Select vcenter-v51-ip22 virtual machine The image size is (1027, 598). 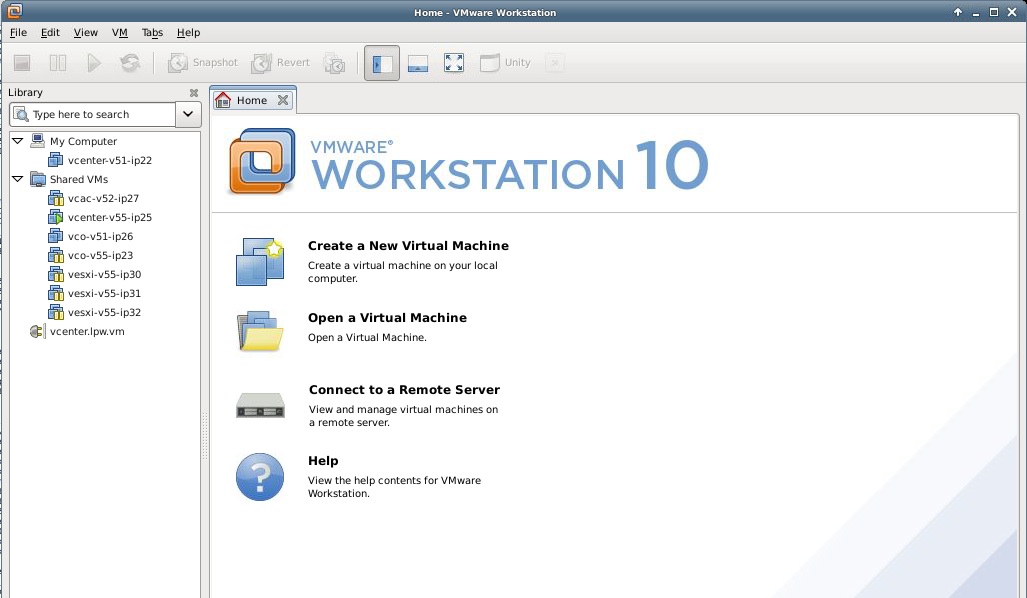pos(109,160)
